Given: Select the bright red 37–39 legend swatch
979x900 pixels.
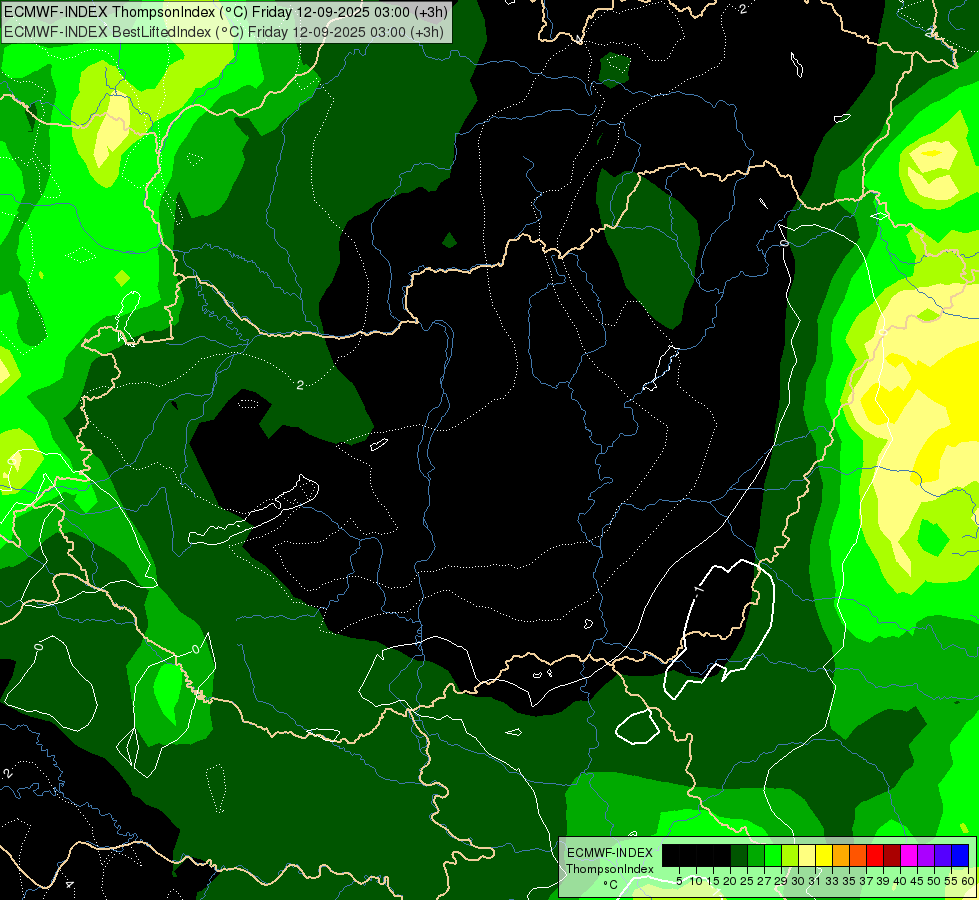Looking at the screenshot, I should (875, 855).
